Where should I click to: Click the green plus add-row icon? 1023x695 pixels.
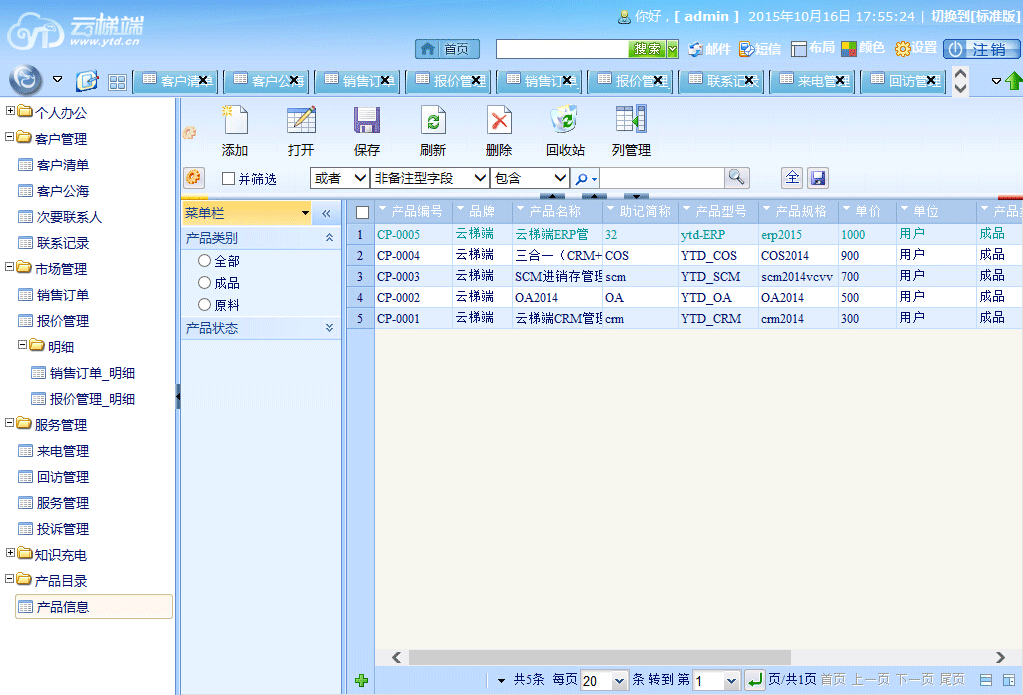coord(361,681)
